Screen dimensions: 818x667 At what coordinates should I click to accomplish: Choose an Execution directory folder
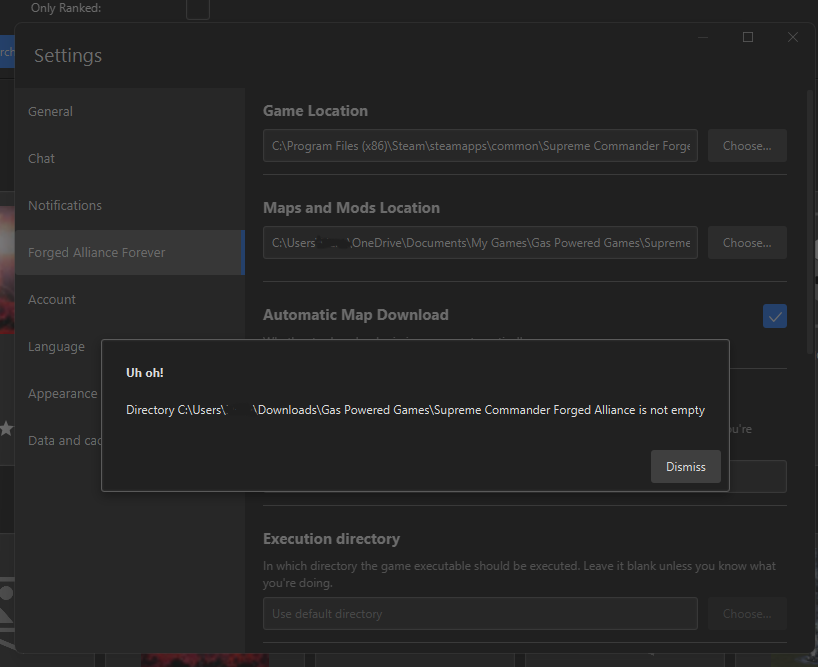[747, 613]
